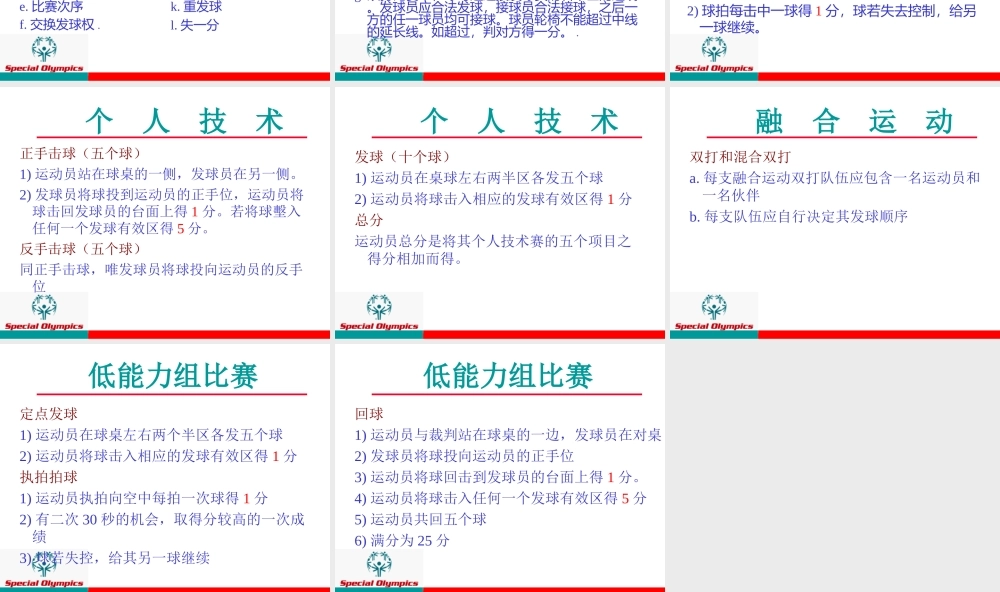This screenshot has height=592, width=1000.
Task: Click the heading '总分'
Action: pyautogui.click(x=369, y=220)
